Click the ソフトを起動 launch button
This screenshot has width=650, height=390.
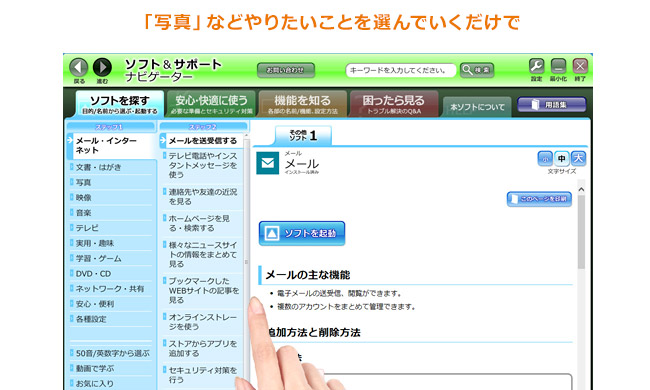click(x=302, y=233)
